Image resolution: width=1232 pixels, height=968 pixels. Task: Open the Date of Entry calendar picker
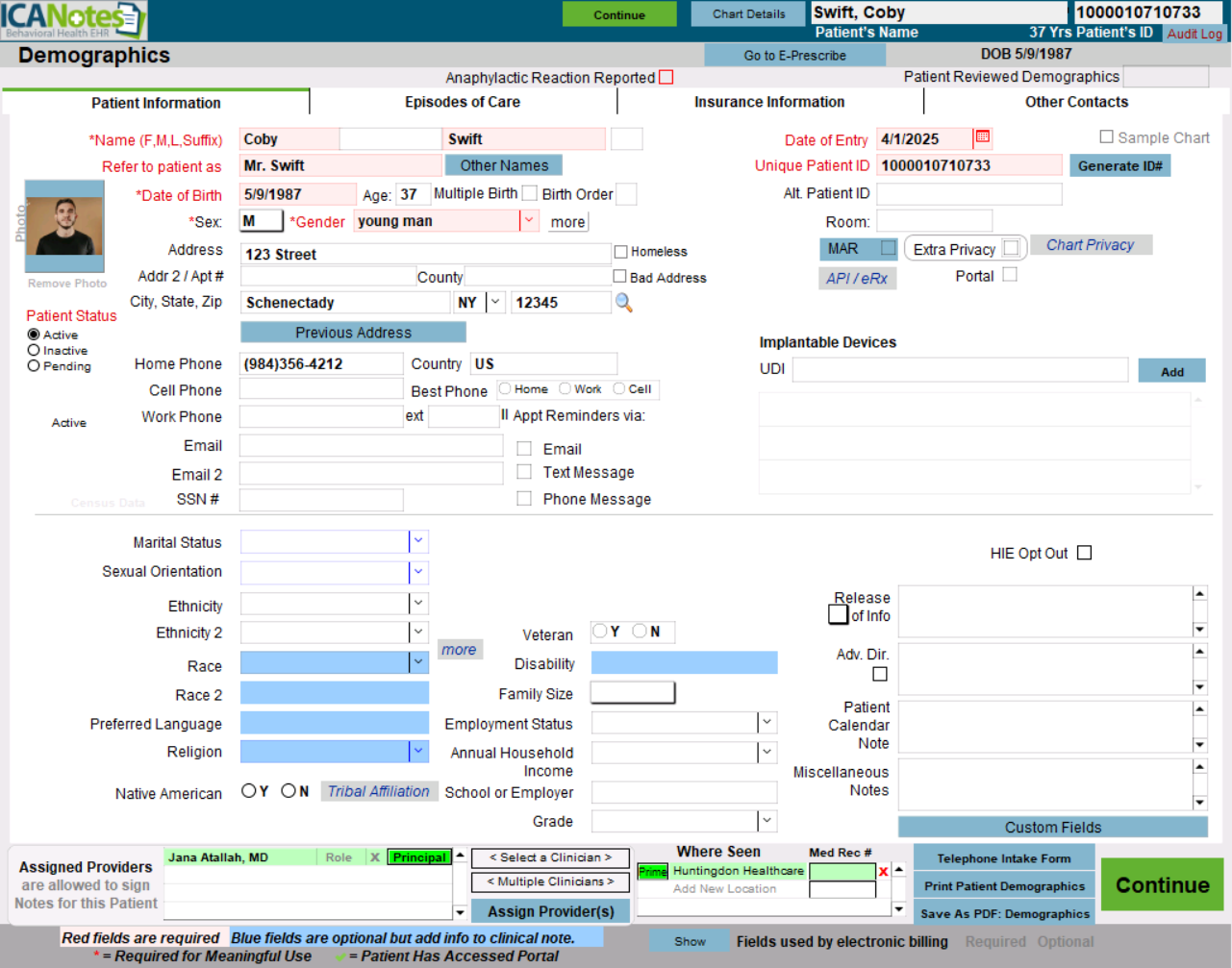(x=982, y=137)
